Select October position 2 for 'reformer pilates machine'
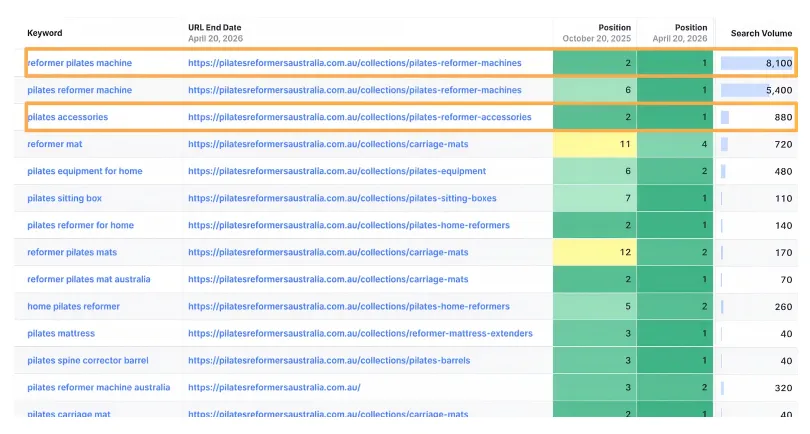810x434 pixels. click(595, 63)
